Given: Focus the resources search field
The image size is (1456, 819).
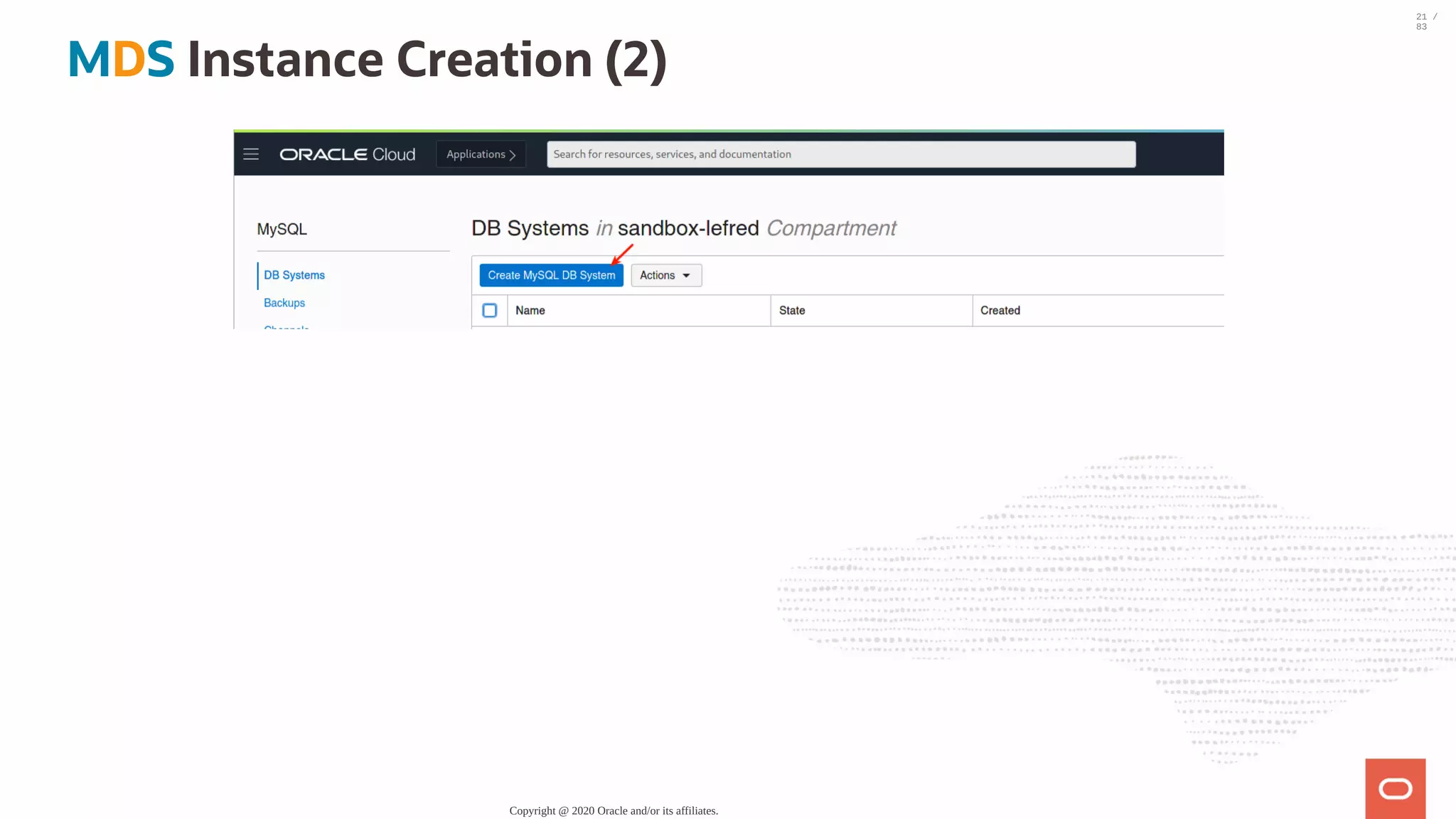Looking at the screenshot, I should click(841, 154).
